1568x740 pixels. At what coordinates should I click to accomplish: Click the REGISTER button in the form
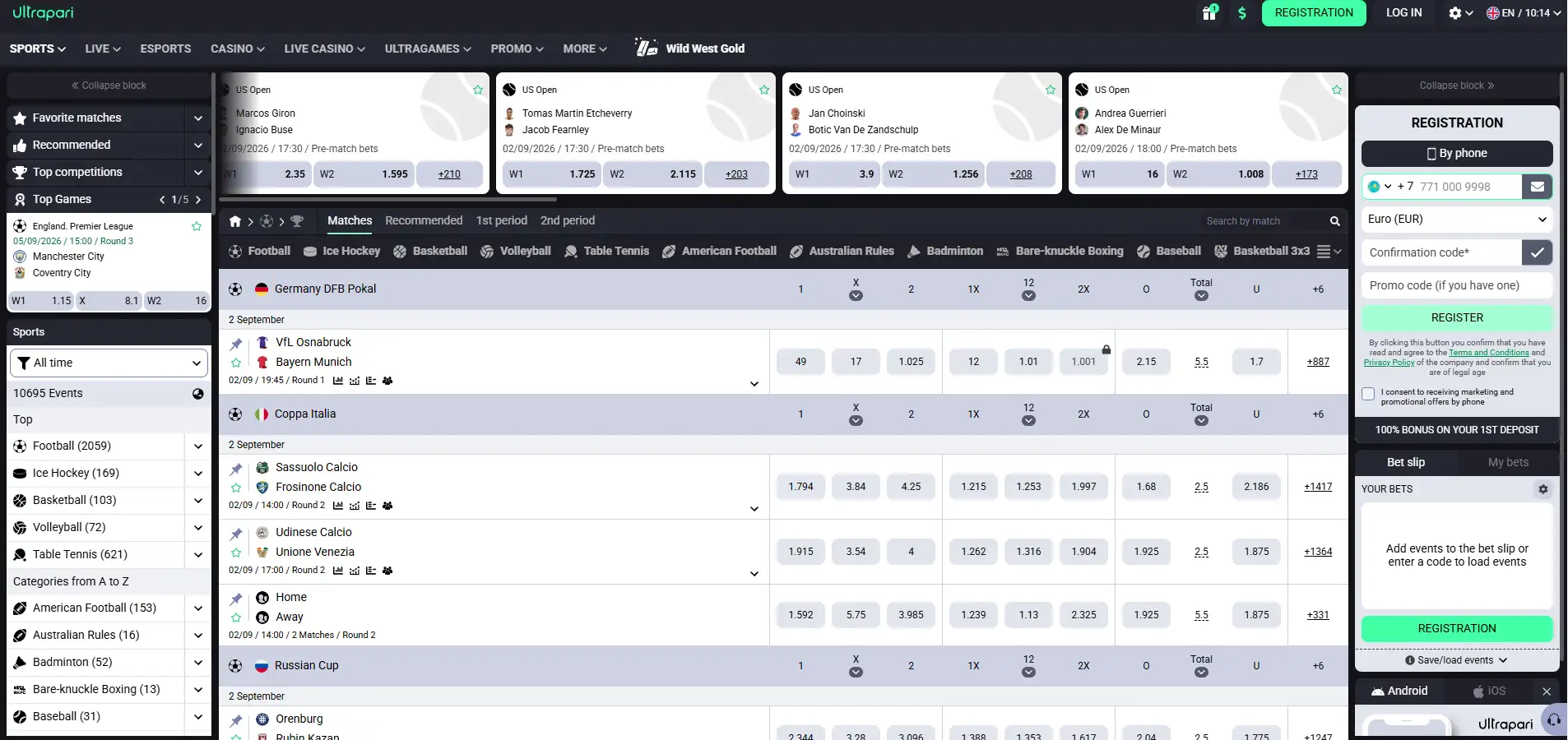point(1457,318)
